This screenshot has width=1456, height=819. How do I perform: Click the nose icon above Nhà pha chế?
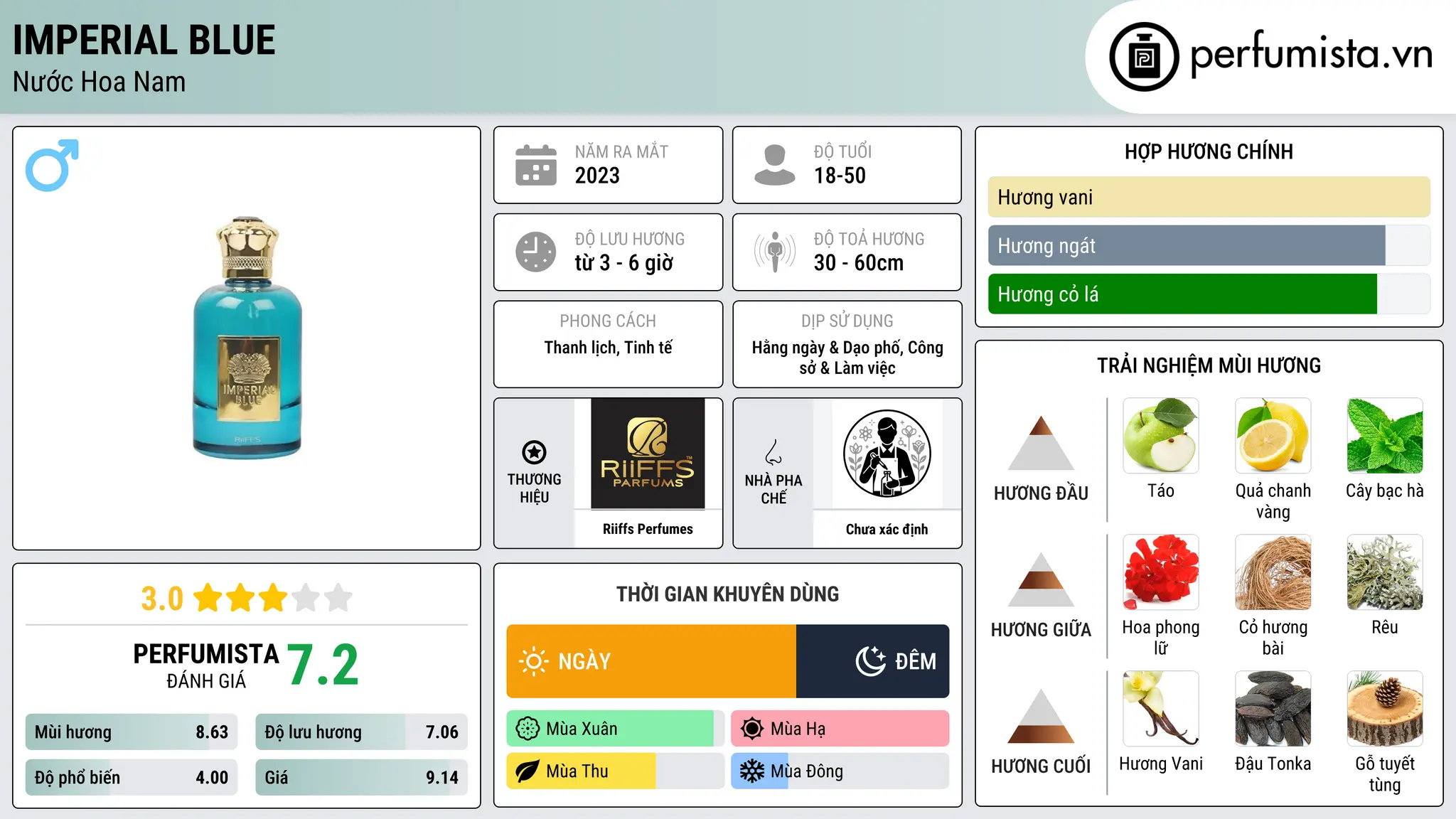click(x=773, y=452)
